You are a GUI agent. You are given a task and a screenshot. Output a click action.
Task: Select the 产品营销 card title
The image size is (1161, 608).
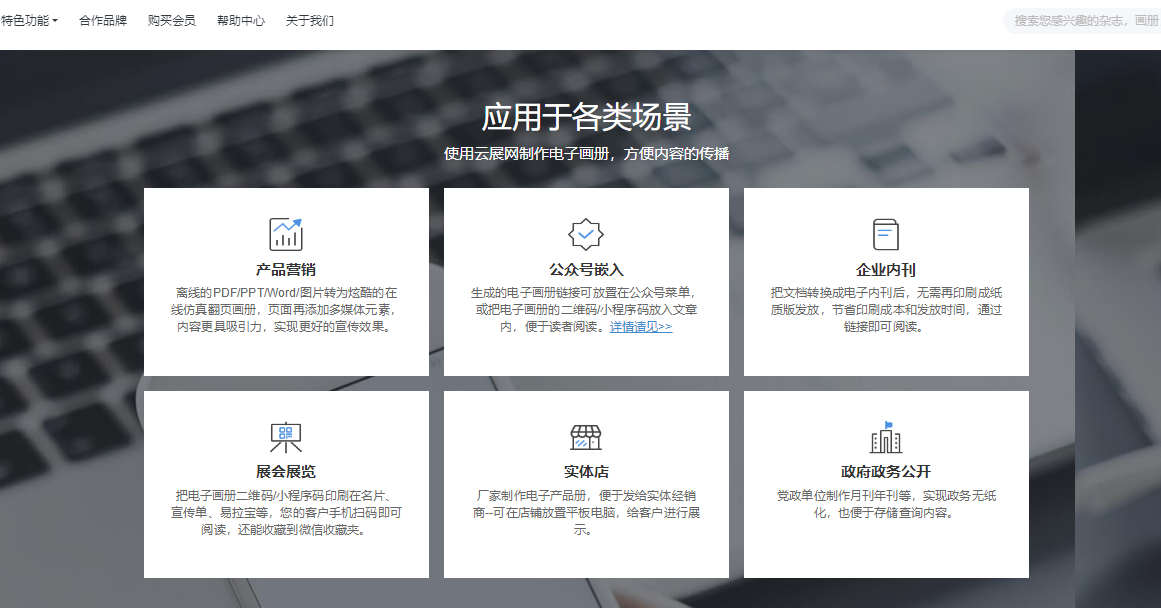point(286,270)
